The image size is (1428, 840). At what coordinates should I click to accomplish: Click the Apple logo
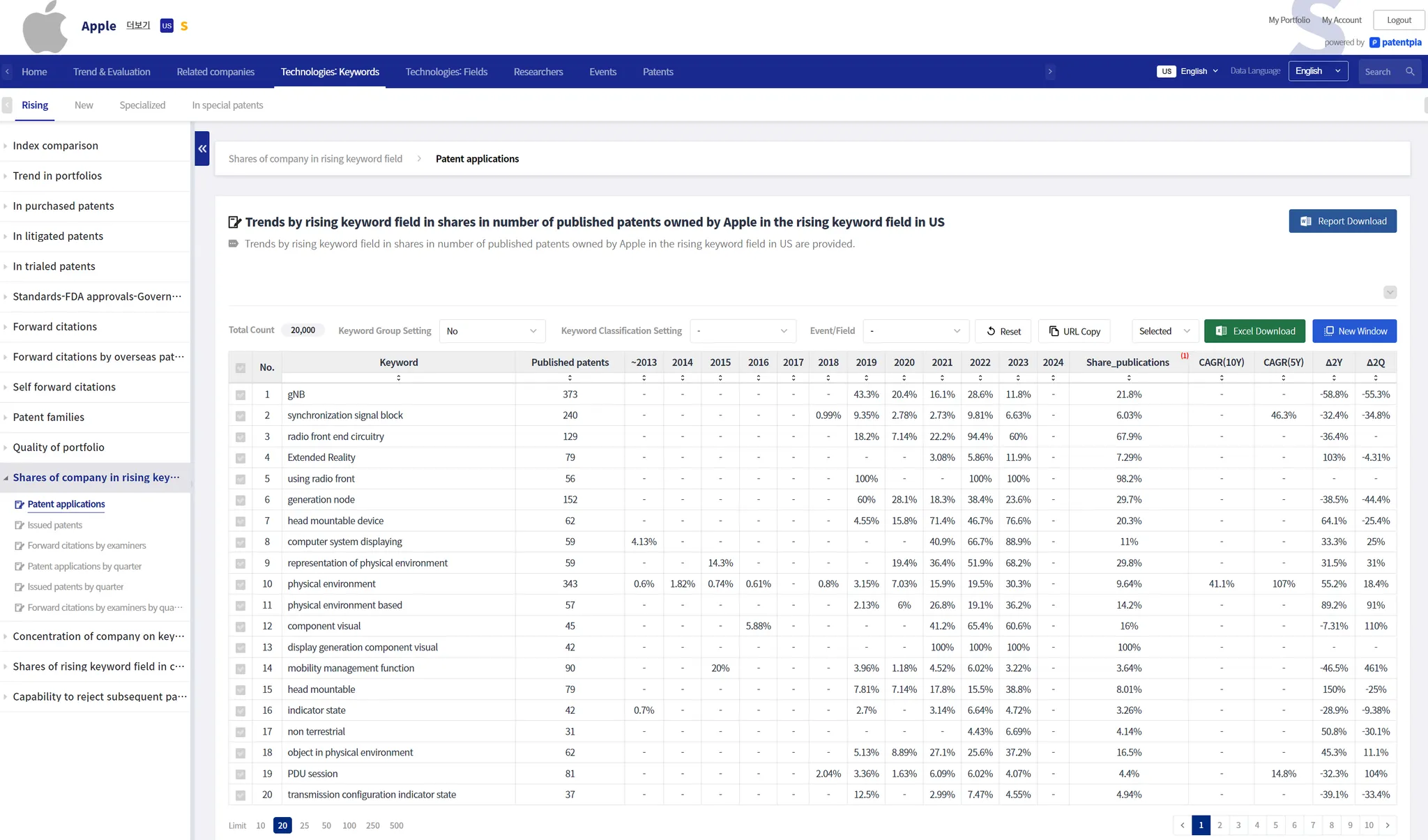(46, 28)
